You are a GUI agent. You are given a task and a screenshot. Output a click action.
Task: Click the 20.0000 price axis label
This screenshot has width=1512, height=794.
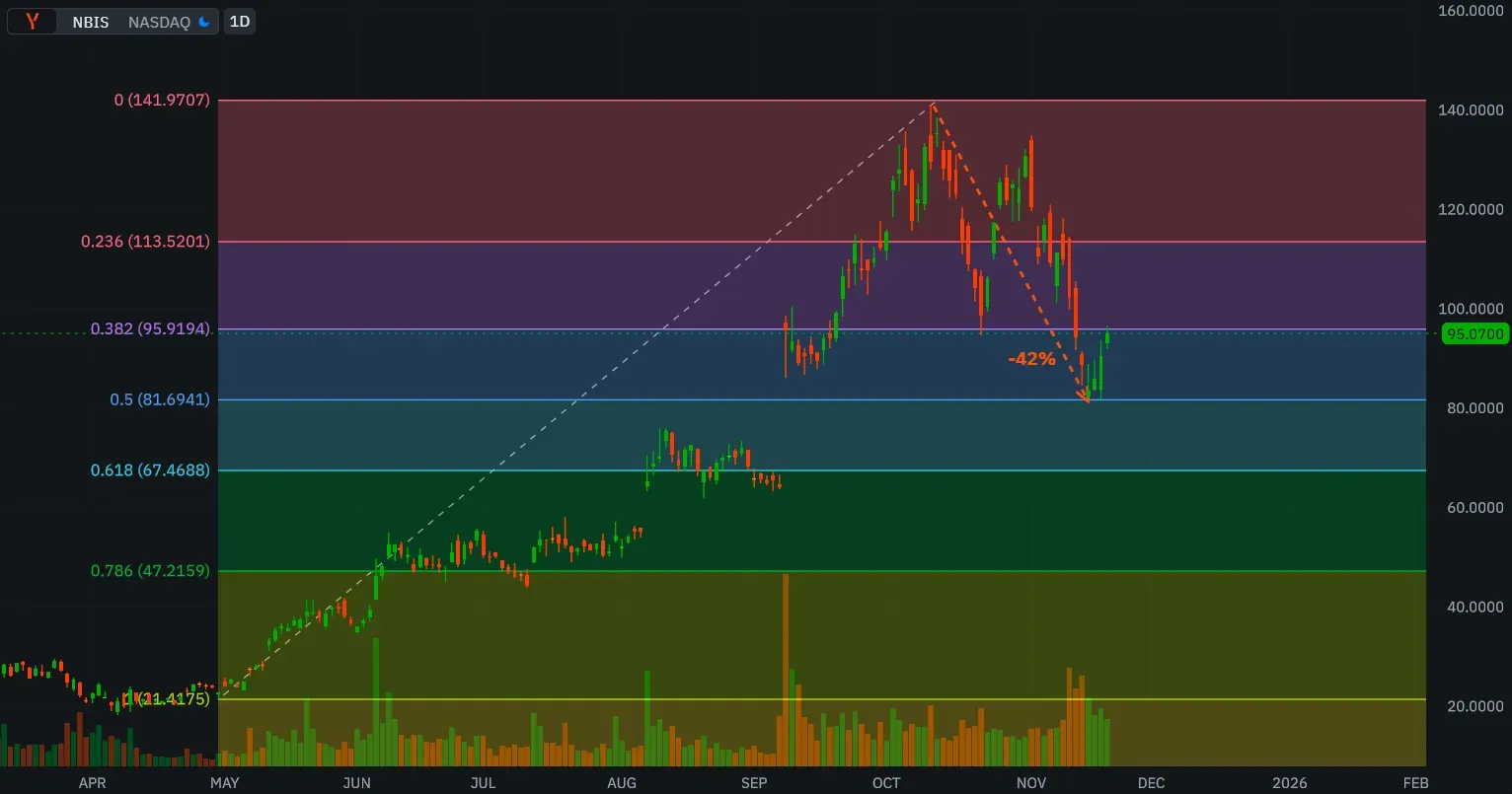[1471, 706]
